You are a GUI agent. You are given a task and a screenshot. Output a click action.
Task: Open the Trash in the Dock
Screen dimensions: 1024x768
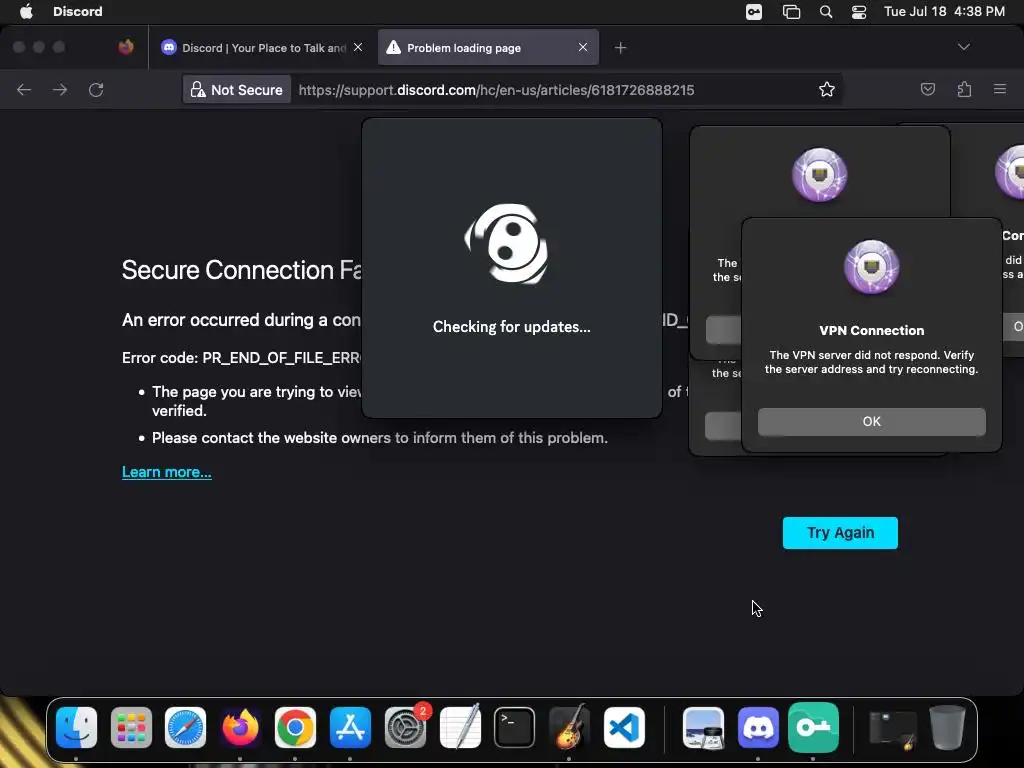pyautogui.click(x=948, y=728)
